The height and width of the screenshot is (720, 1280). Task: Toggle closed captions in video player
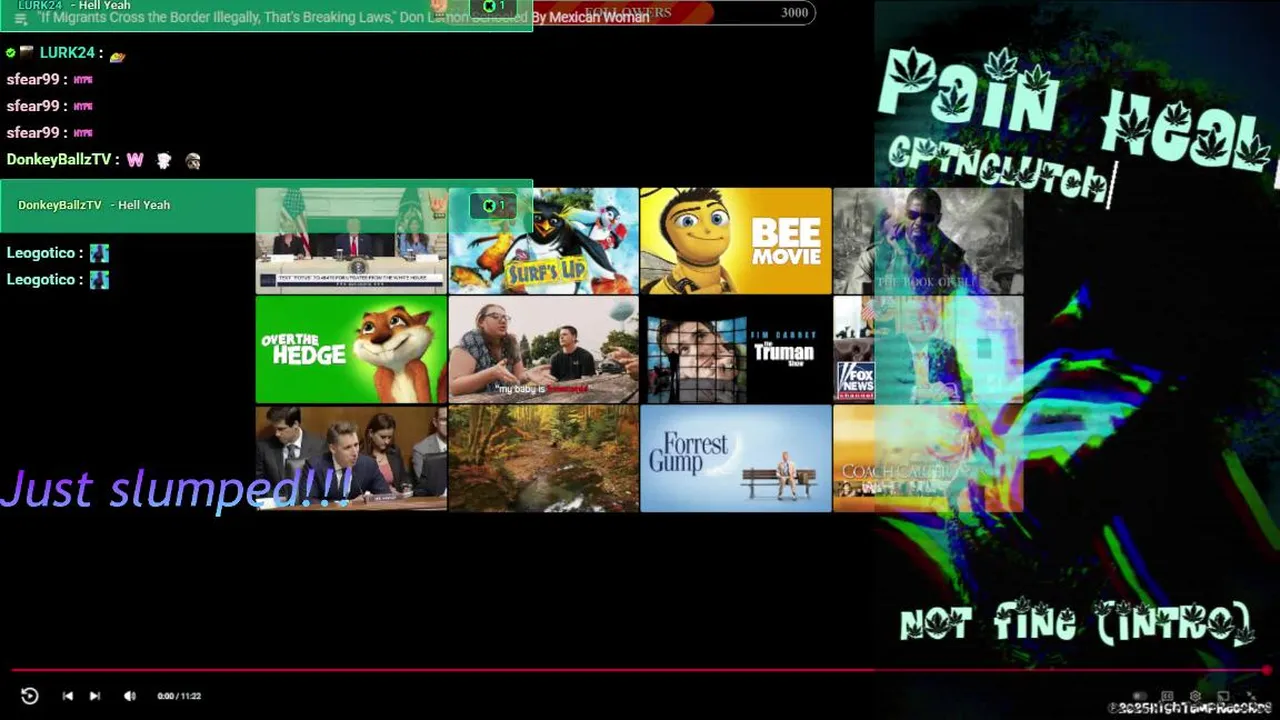pyautogui.click(x=1167, y=696)
